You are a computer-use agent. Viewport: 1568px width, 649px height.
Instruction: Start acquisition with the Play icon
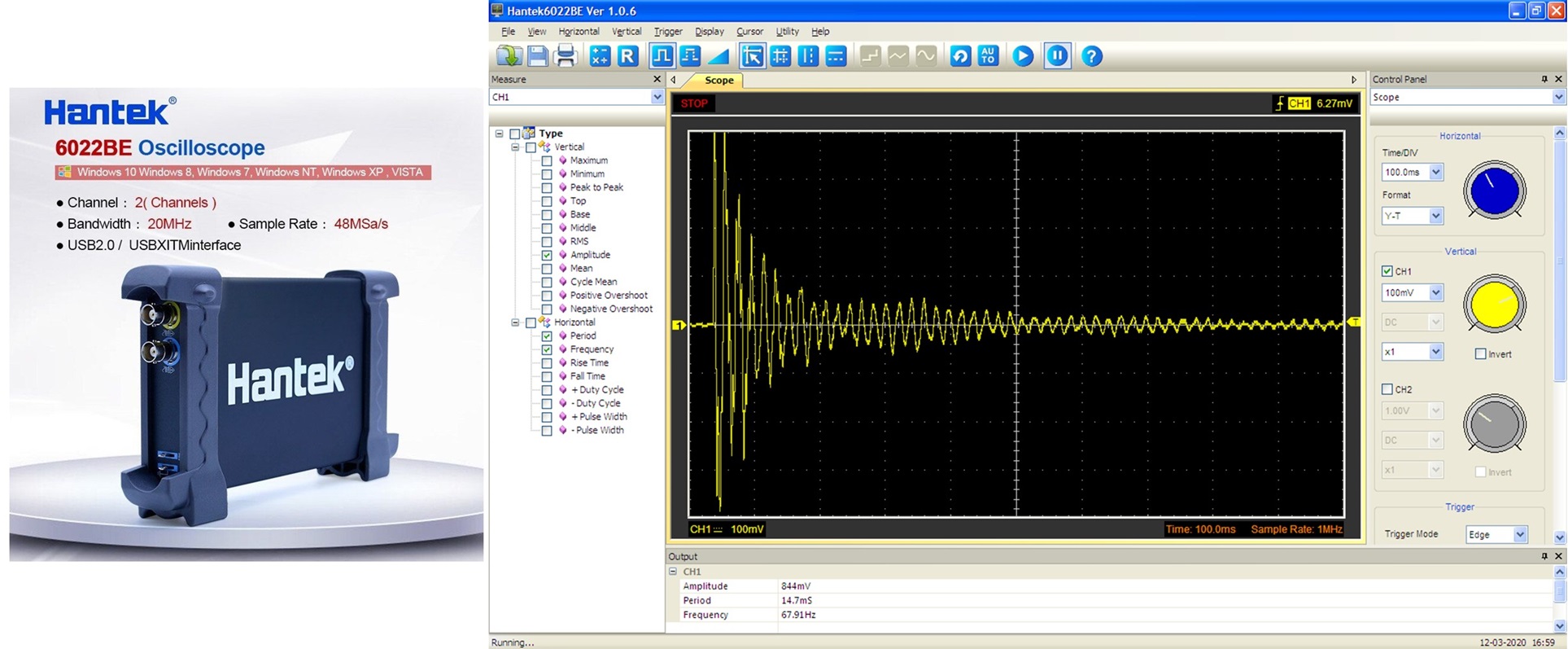[x=1023, y=56]
